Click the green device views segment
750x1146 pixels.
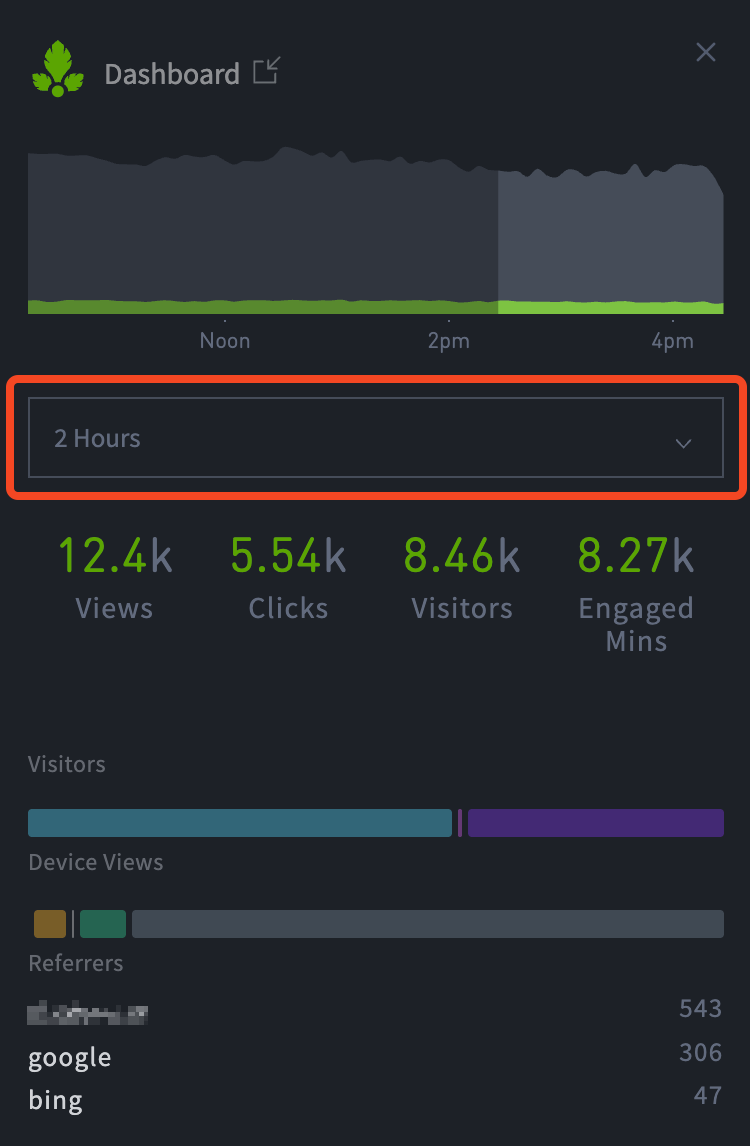103,924
